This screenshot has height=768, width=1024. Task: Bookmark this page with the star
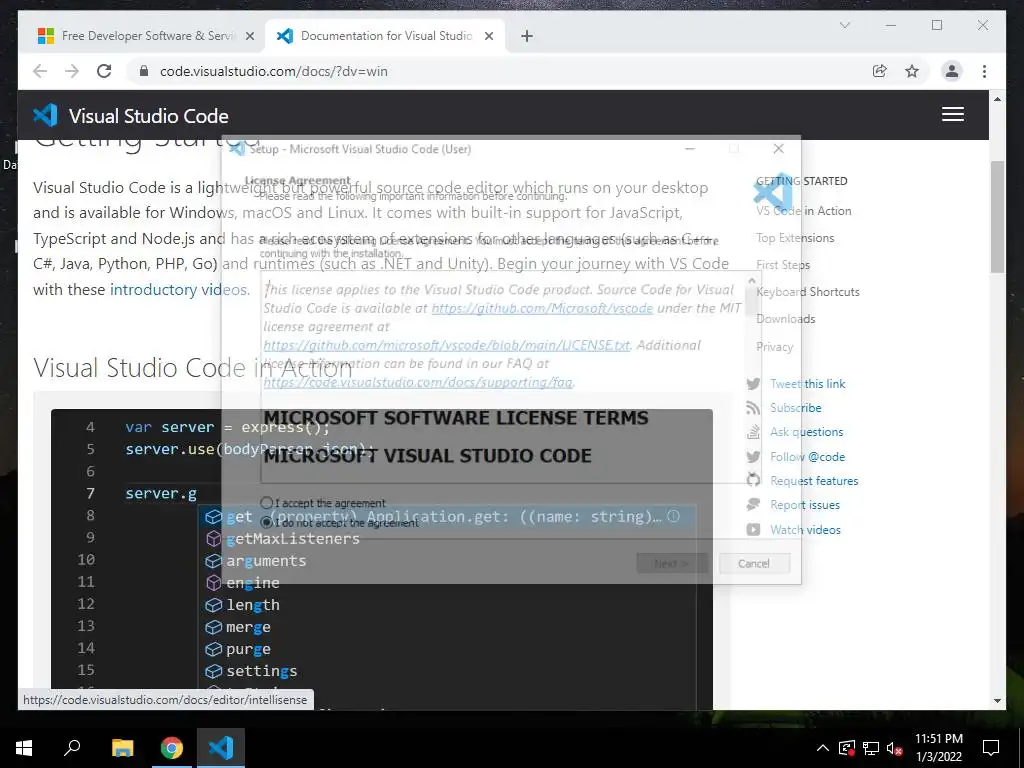[912, 71]
